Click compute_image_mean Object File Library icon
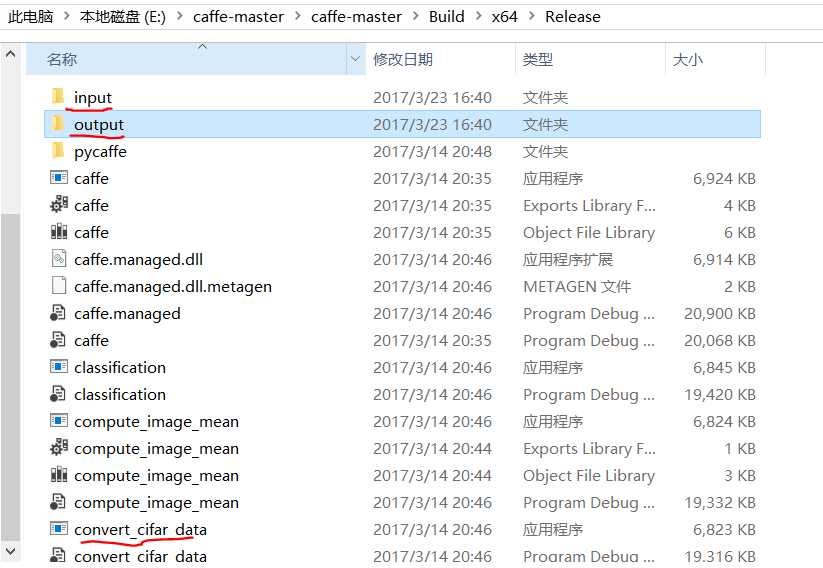Screen dimensions: 823x568 (x=59, y=475)
